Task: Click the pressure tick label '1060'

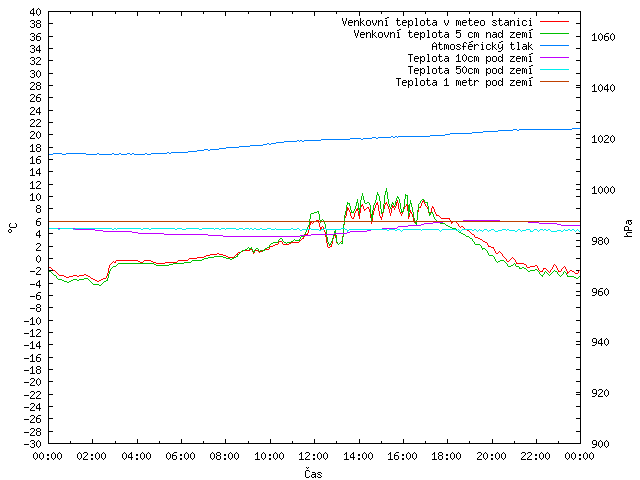Action: coord(603,37)
